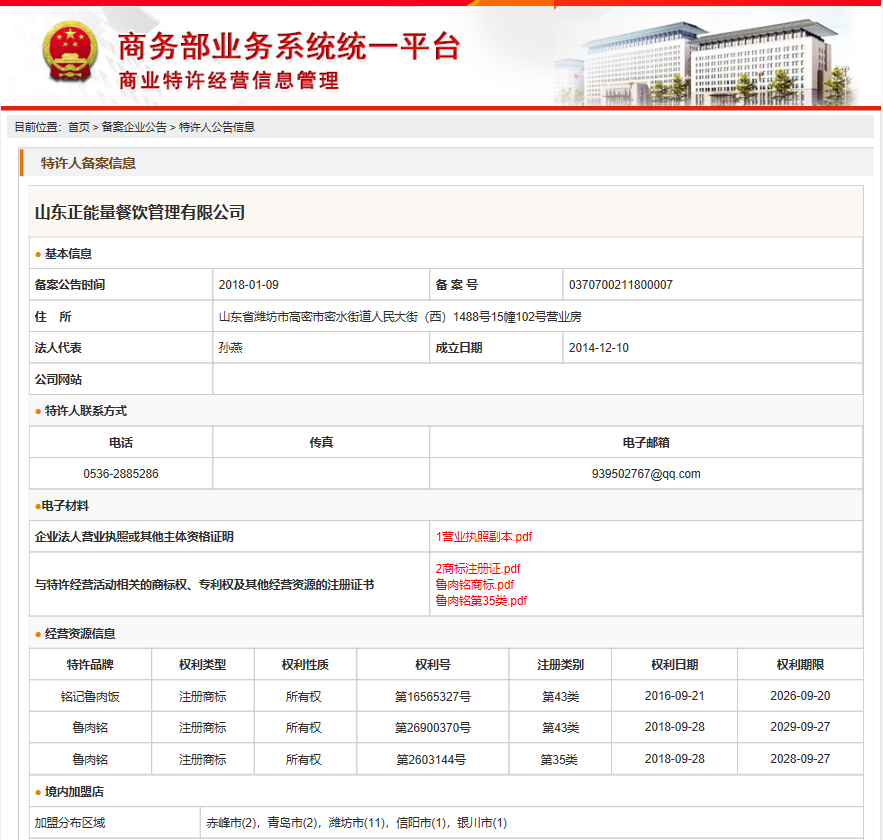The image size is (883, 840).
Task: Click the 权利期限 column header
Action: 800,665
